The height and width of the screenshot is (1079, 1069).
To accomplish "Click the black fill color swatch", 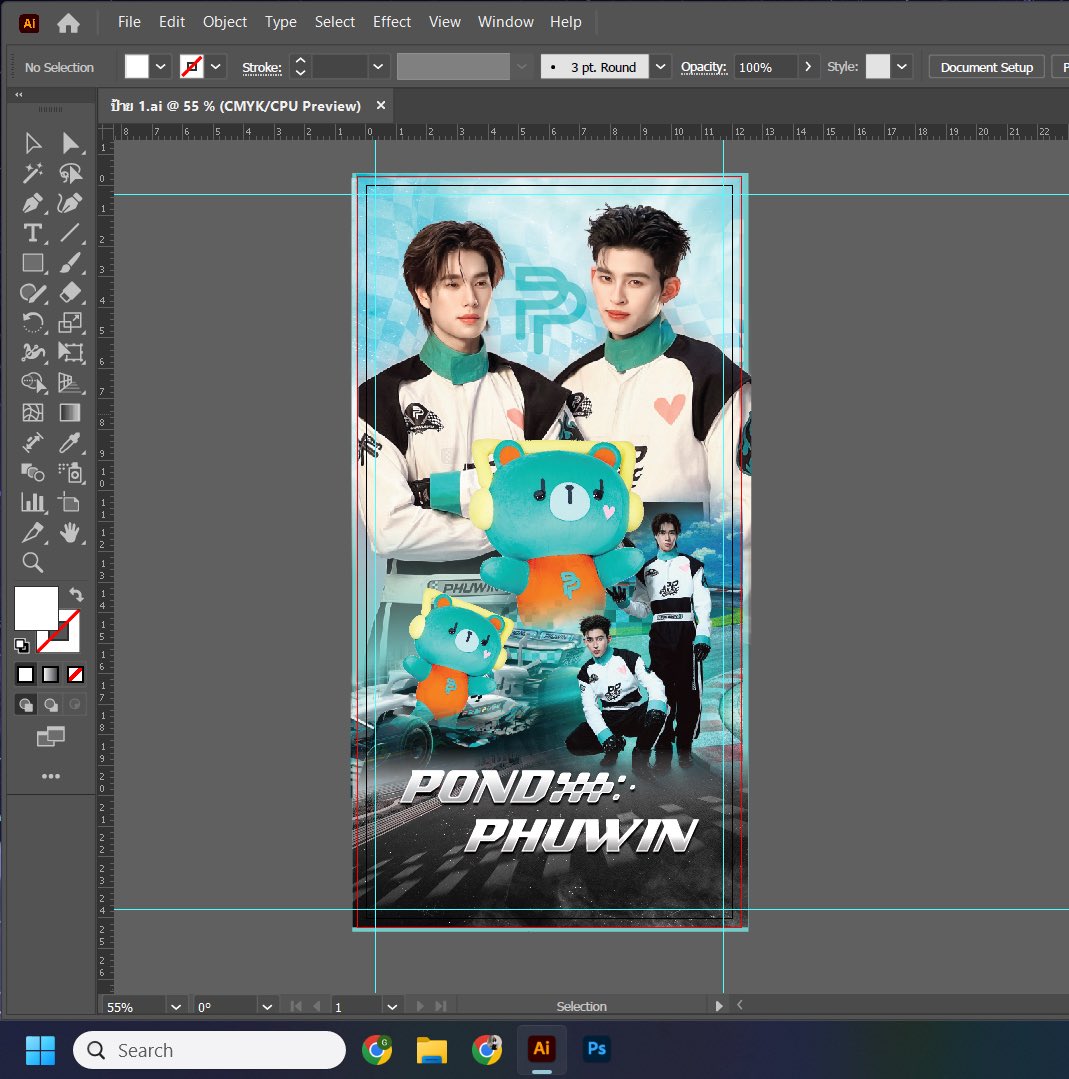I will [25, 674].
